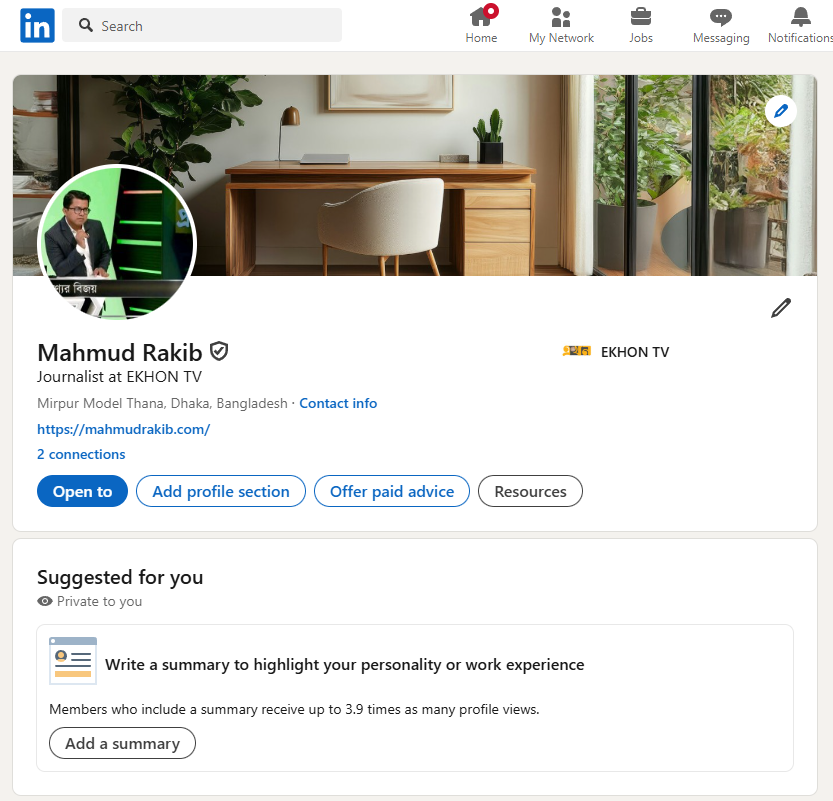This screenshot has height=801, width=833.
Task: Open the Notifications bell icon
Action: click(801, 17)
